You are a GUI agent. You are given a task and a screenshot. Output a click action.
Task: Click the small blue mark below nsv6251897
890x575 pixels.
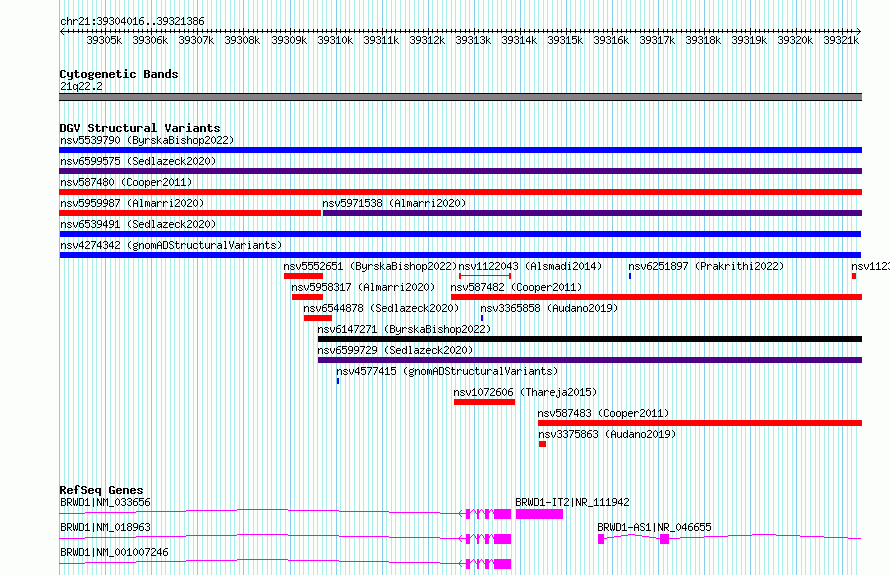[630, 276]
